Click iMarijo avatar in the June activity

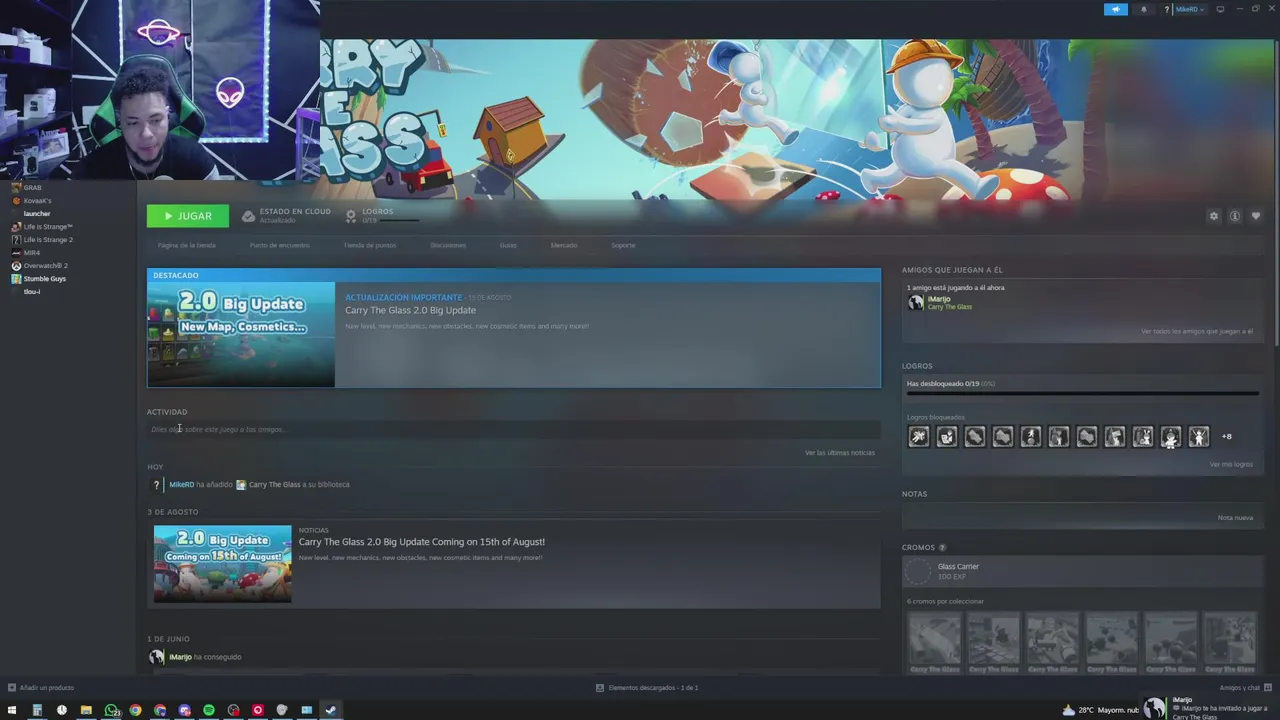[156, 657]
